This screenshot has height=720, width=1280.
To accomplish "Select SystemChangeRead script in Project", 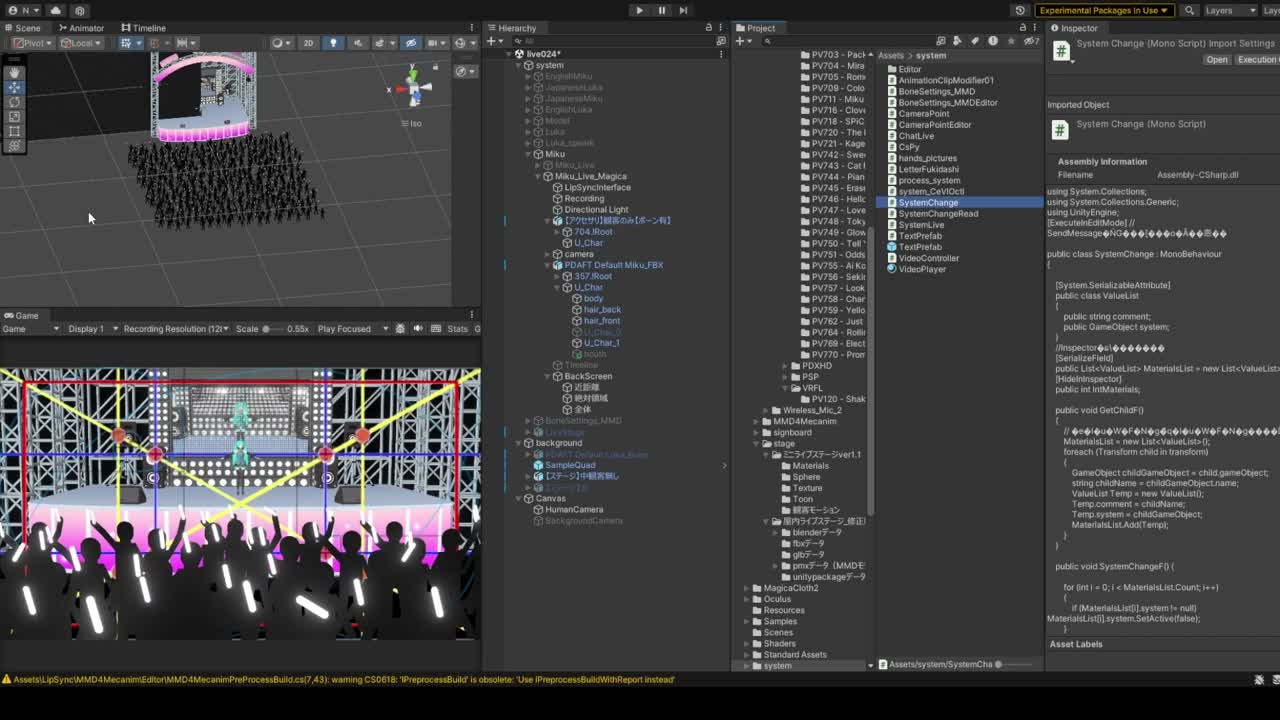I will pos(937,213).
